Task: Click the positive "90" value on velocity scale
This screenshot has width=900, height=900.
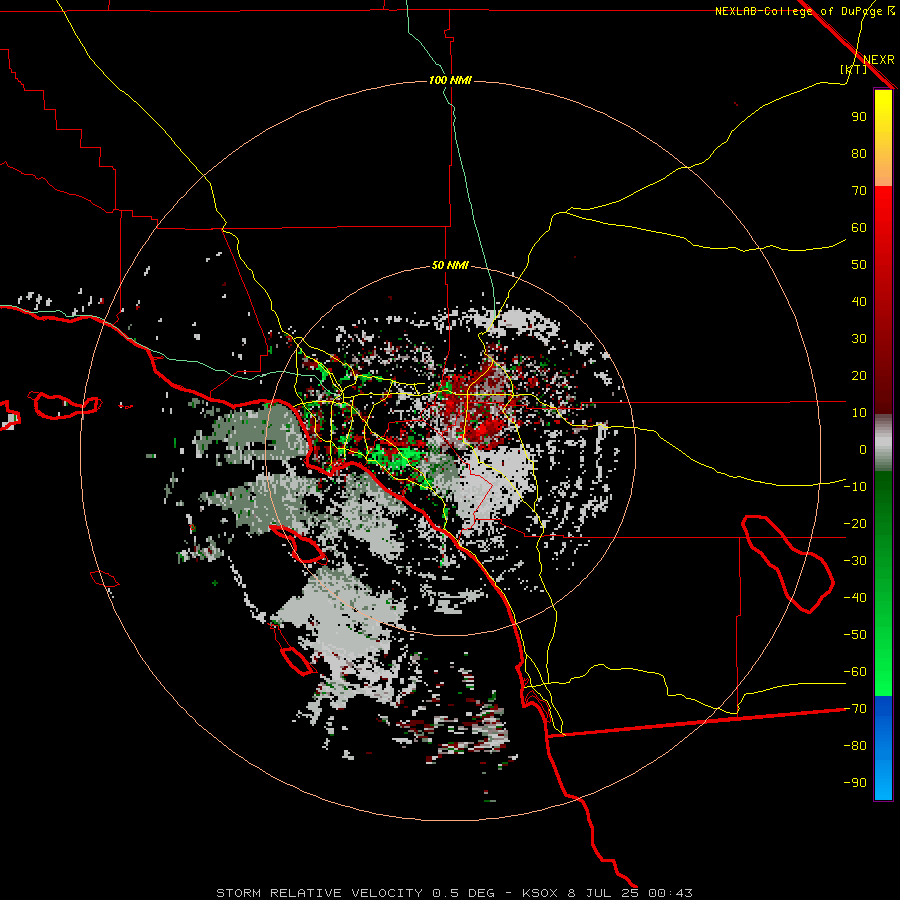Action: tap(859, 117)
